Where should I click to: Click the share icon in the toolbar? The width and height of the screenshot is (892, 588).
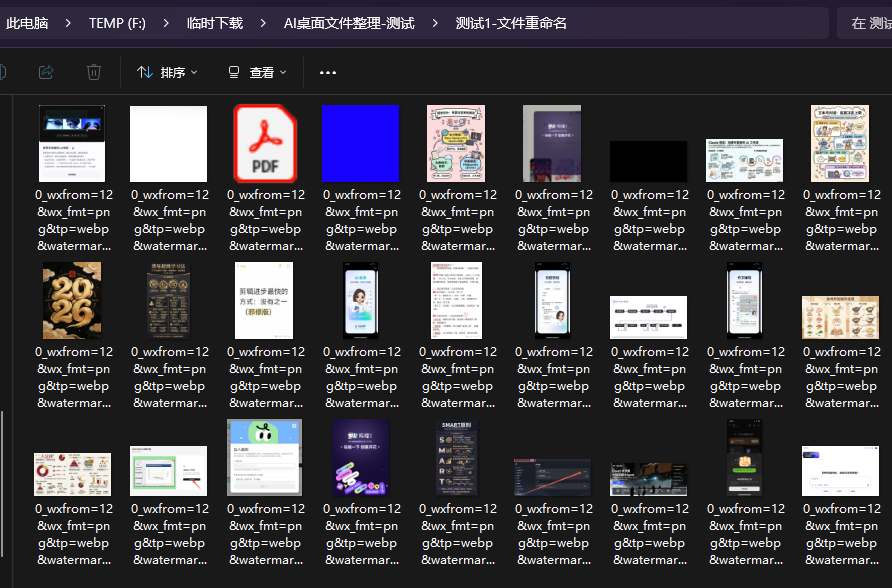coord(45,71)
